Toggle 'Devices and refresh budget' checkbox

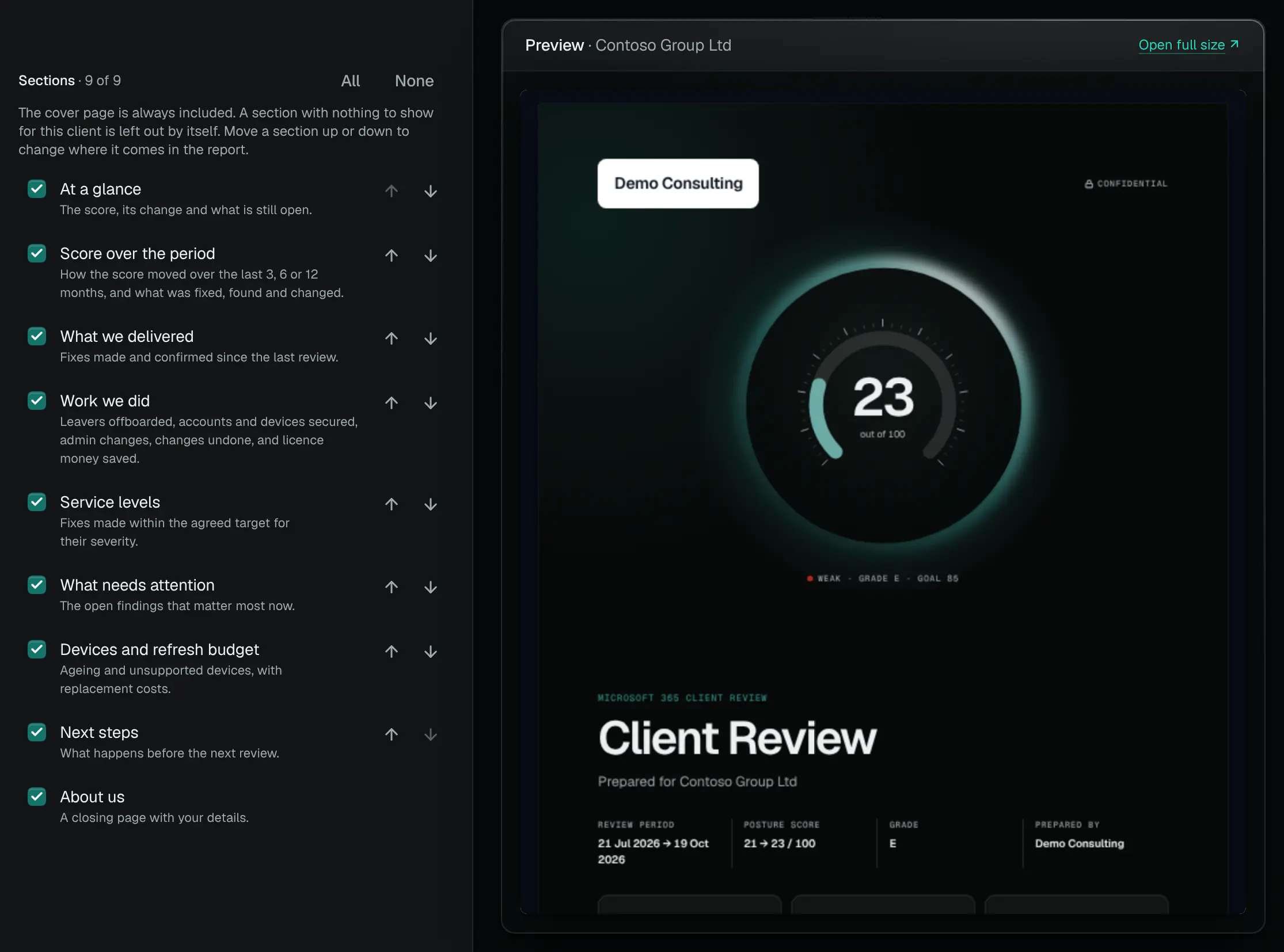pos(37,649)
